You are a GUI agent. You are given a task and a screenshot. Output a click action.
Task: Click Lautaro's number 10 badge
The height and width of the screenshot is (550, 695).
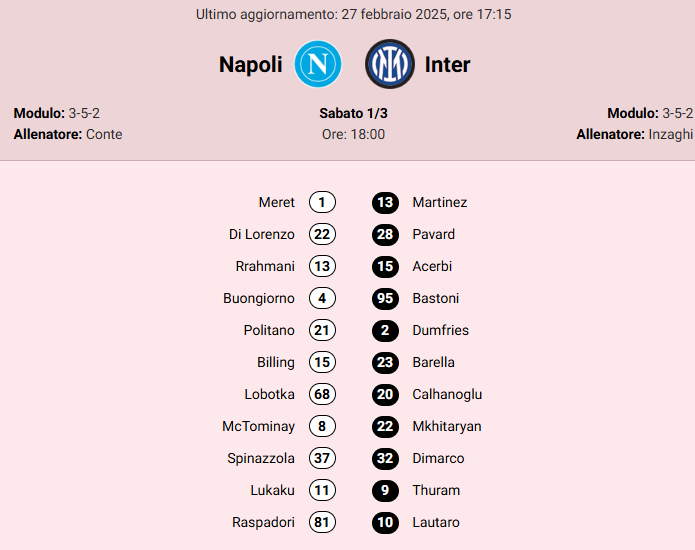[x=385, y=522]
